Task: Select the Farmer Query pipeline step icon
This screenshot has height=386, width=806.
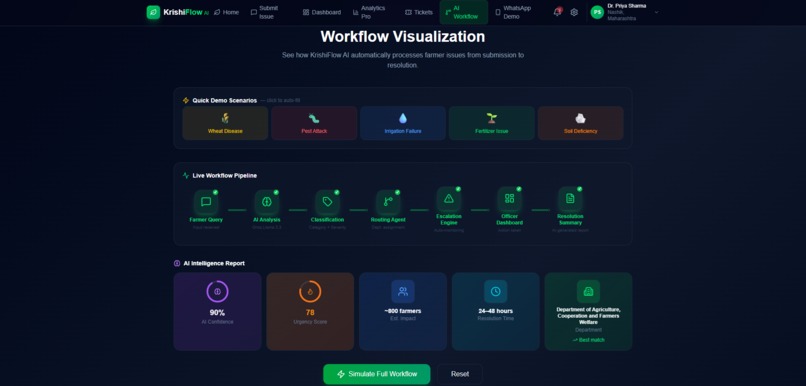Action: click(206, 201)
